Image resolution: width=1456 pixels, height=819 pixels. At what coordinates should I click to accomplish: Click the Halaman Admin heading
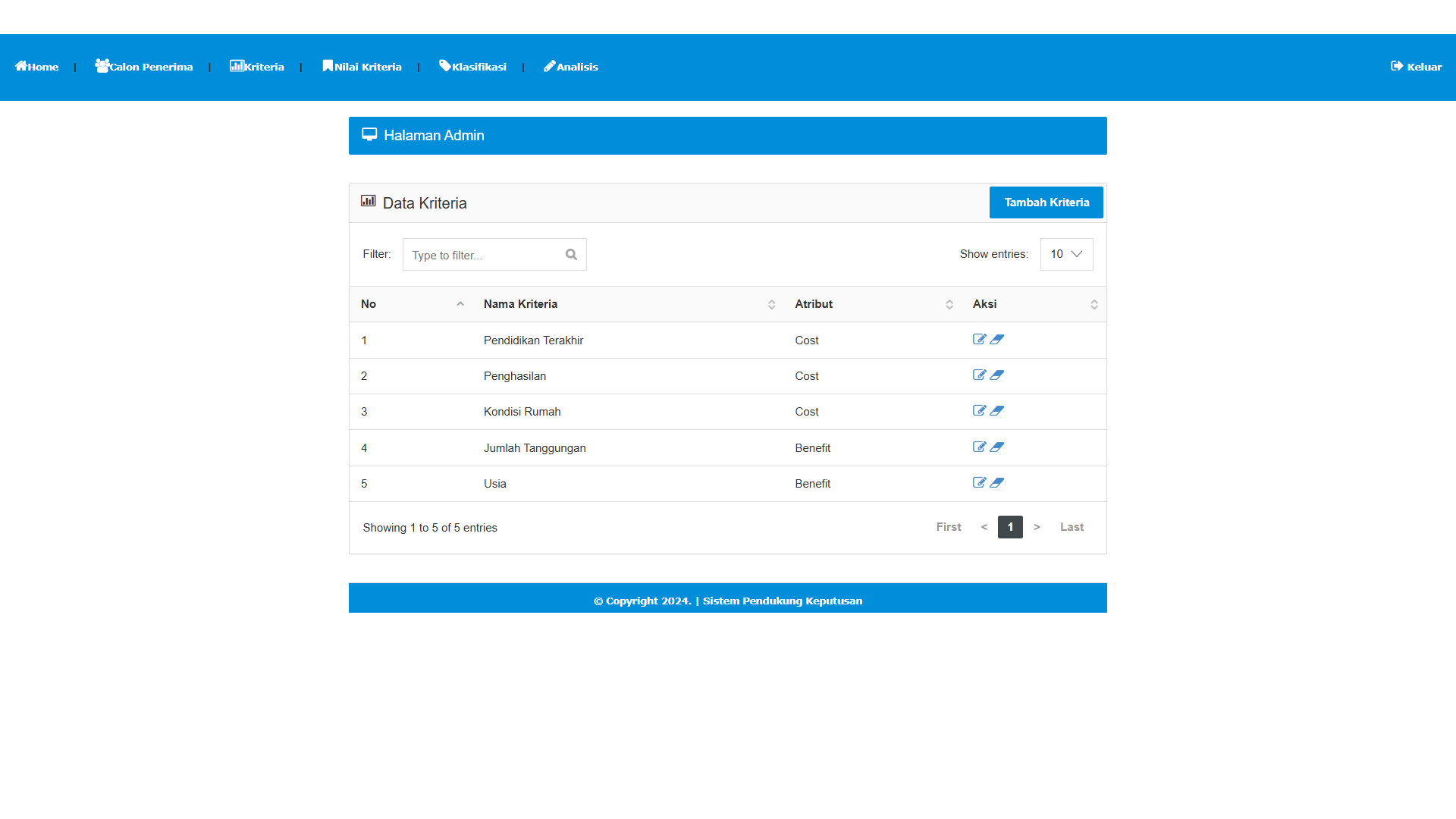pyautogui.click(x=434, y=135)
